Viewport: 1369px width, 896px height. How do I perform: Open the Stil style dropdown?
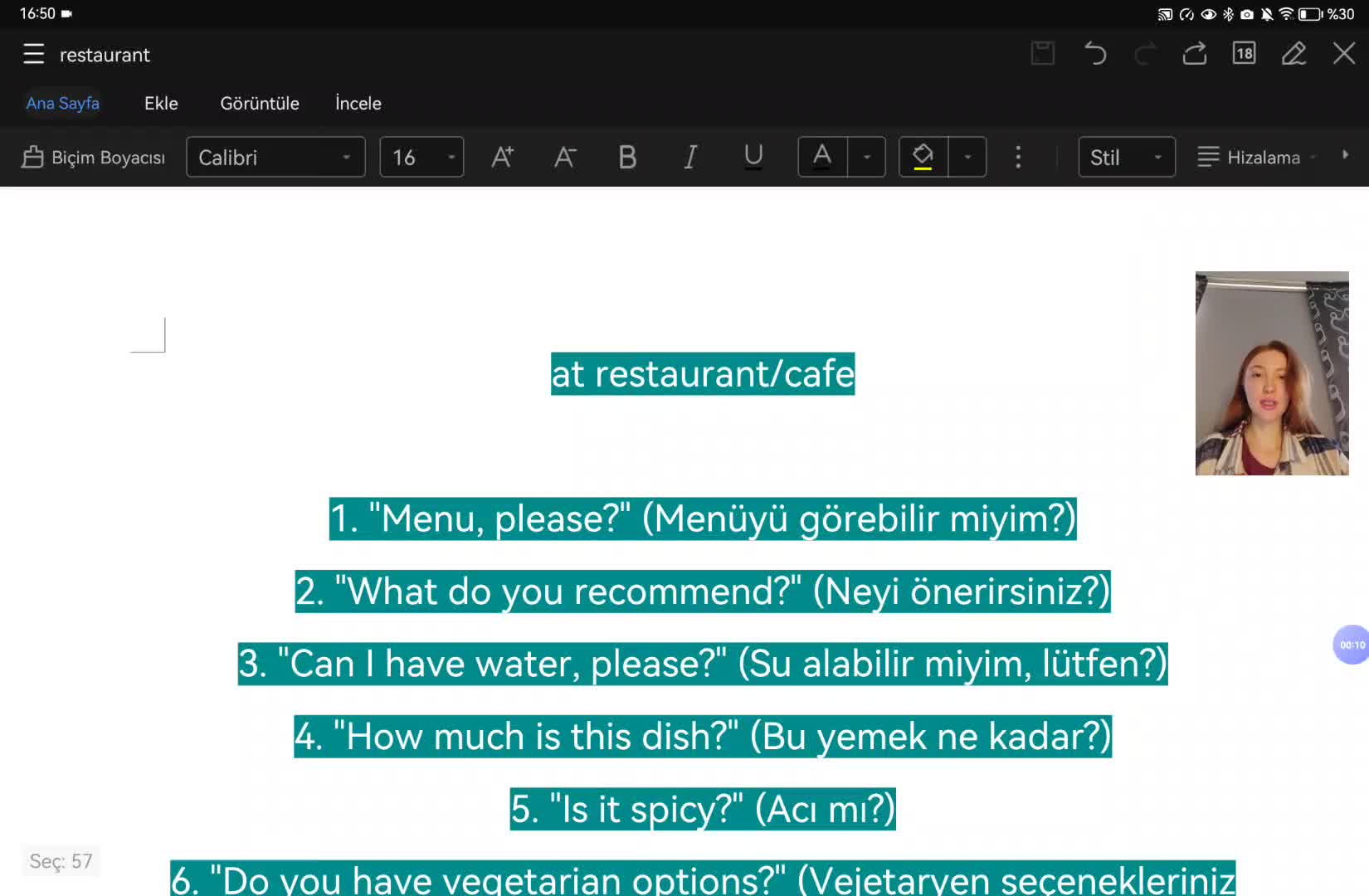(1127, 157)
